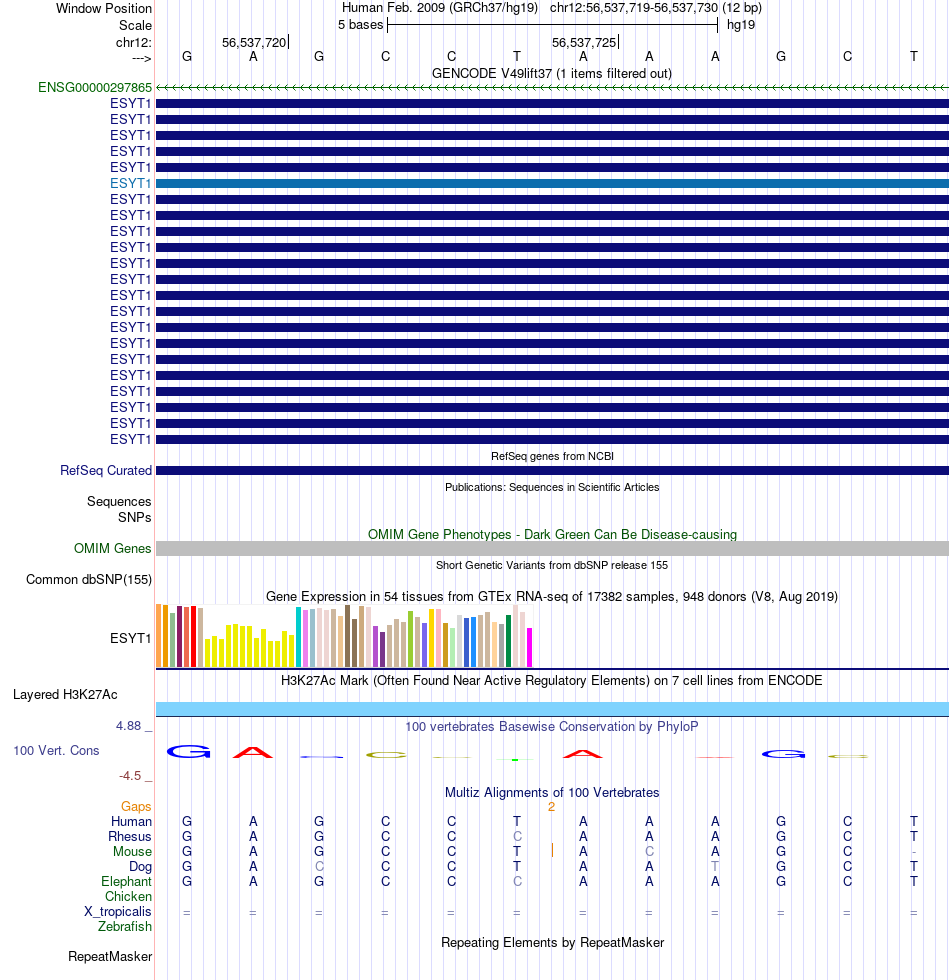Screen dimensions: 950x980
Task: Click the dash gap in Mouse row
Action: click(914, 852)
